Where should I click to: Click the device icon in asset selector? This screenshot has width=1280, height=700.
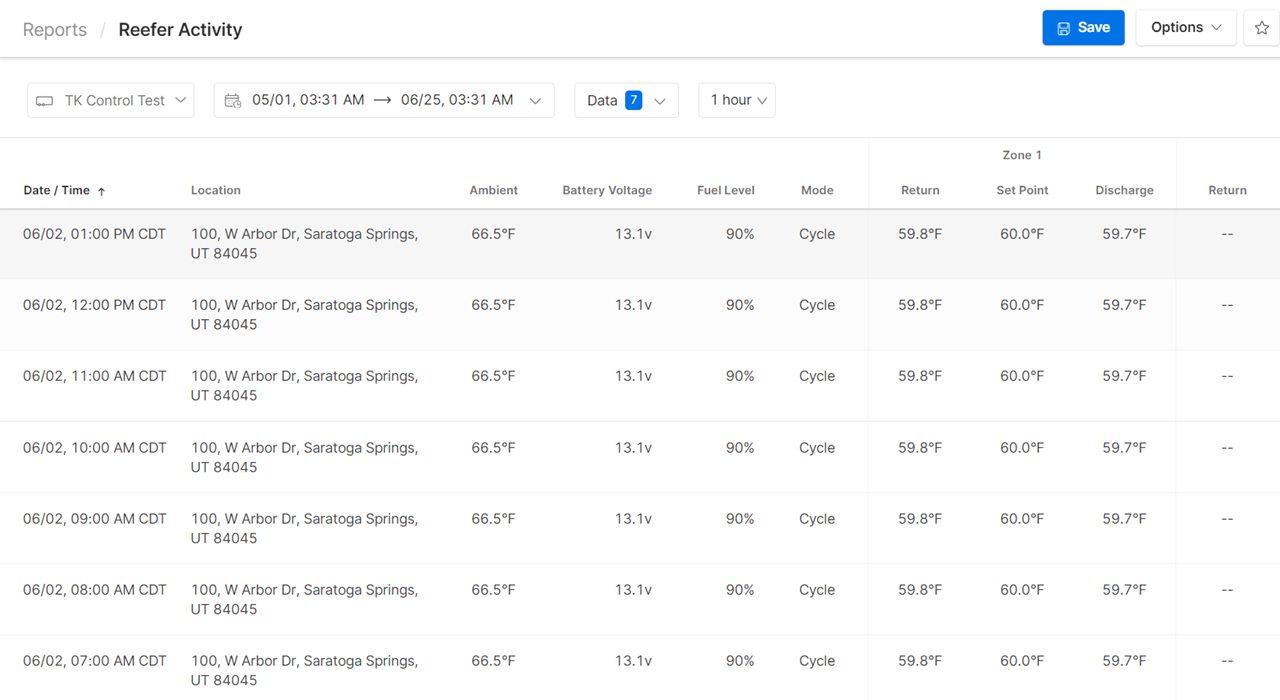[x=44, y=101]
